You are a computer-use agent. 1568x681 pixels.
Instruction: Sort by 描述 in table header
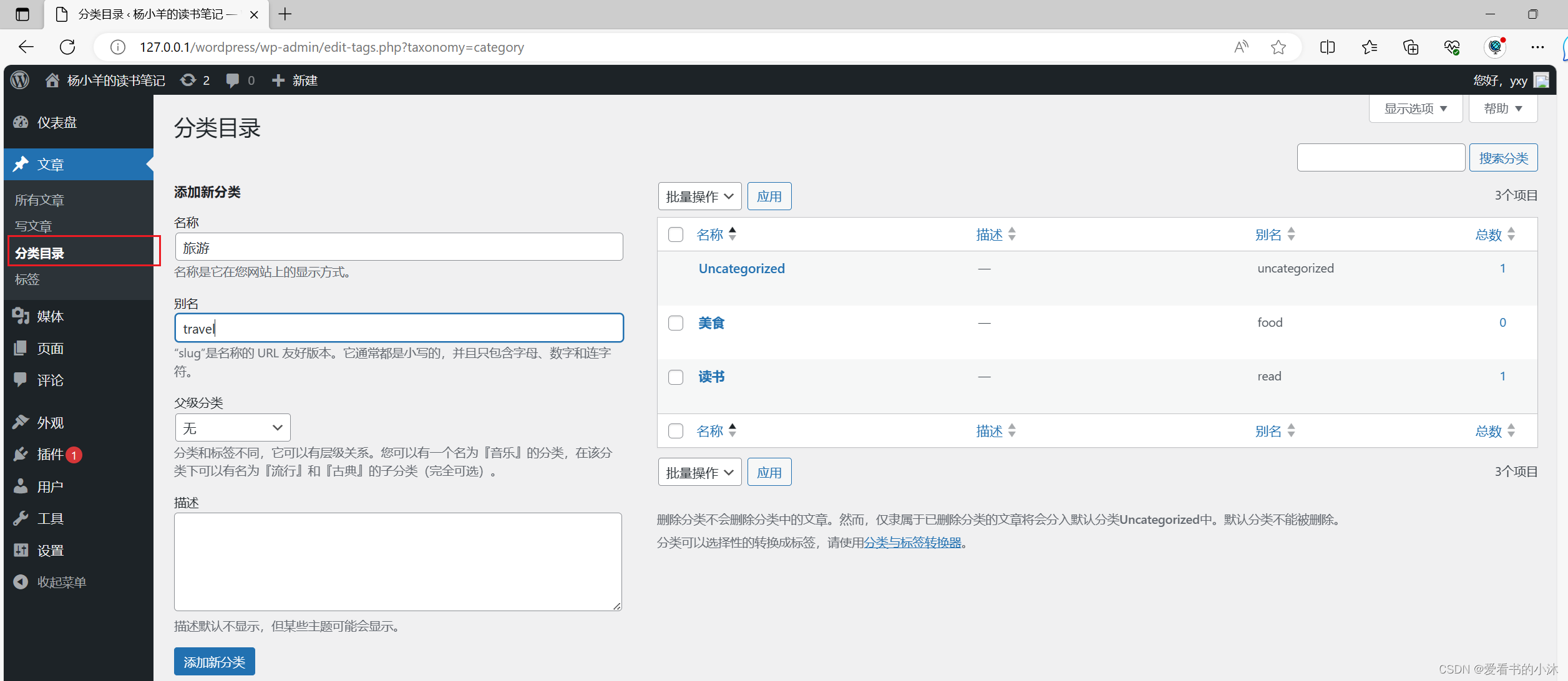[x=996, y=234]
